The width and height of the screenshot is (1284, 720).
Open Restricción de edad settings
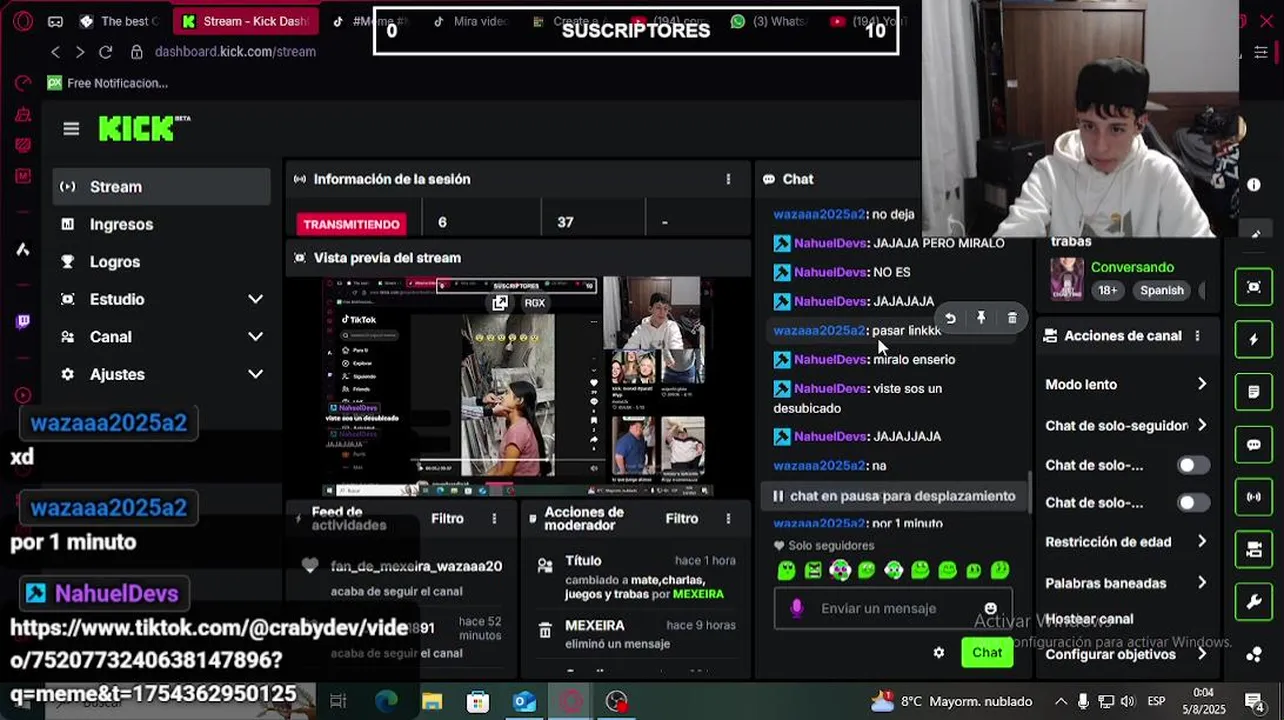pyautogui.click(x=1126, y=542)
